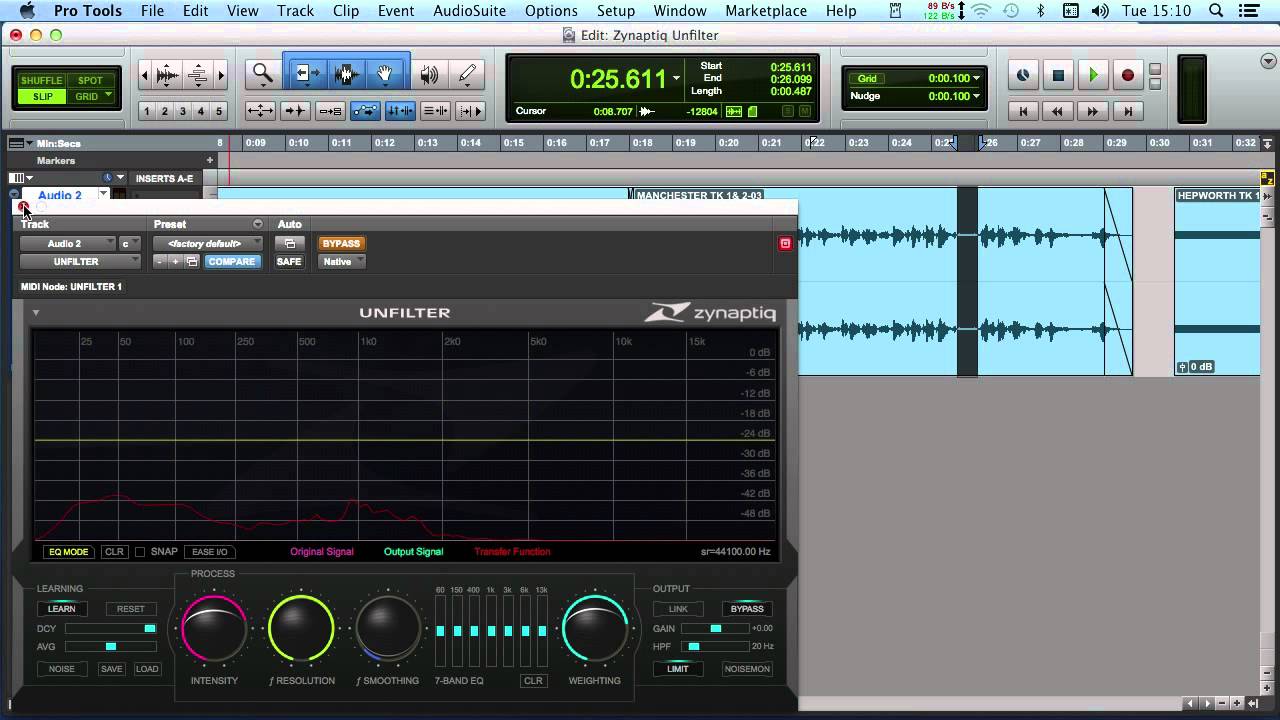This screenshot has width=1280, height=720.
Task: Click the volume icon in macOS menu bar
Action: coord(1101,11)
